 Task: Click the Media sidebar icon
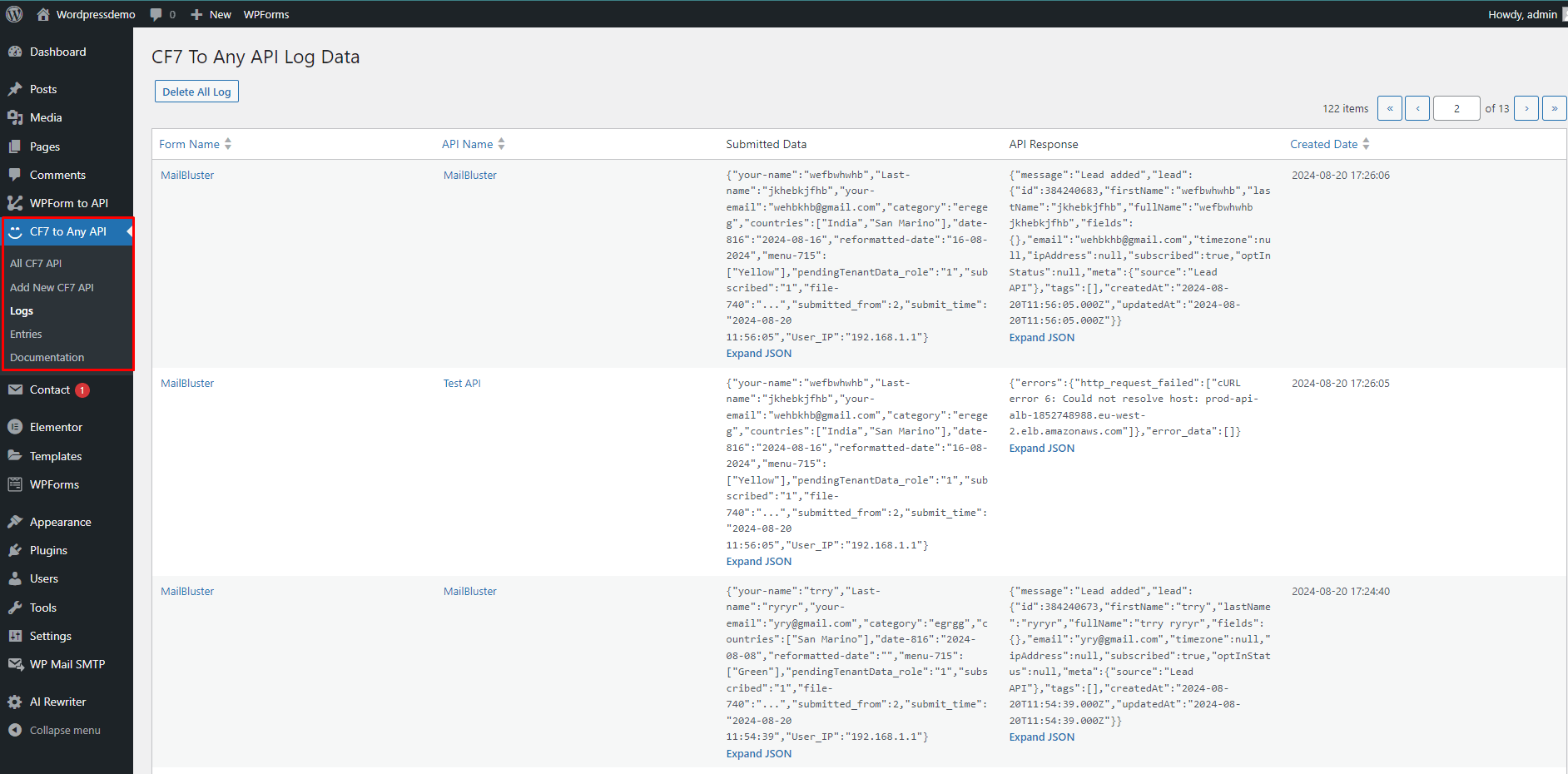point(17,117)
